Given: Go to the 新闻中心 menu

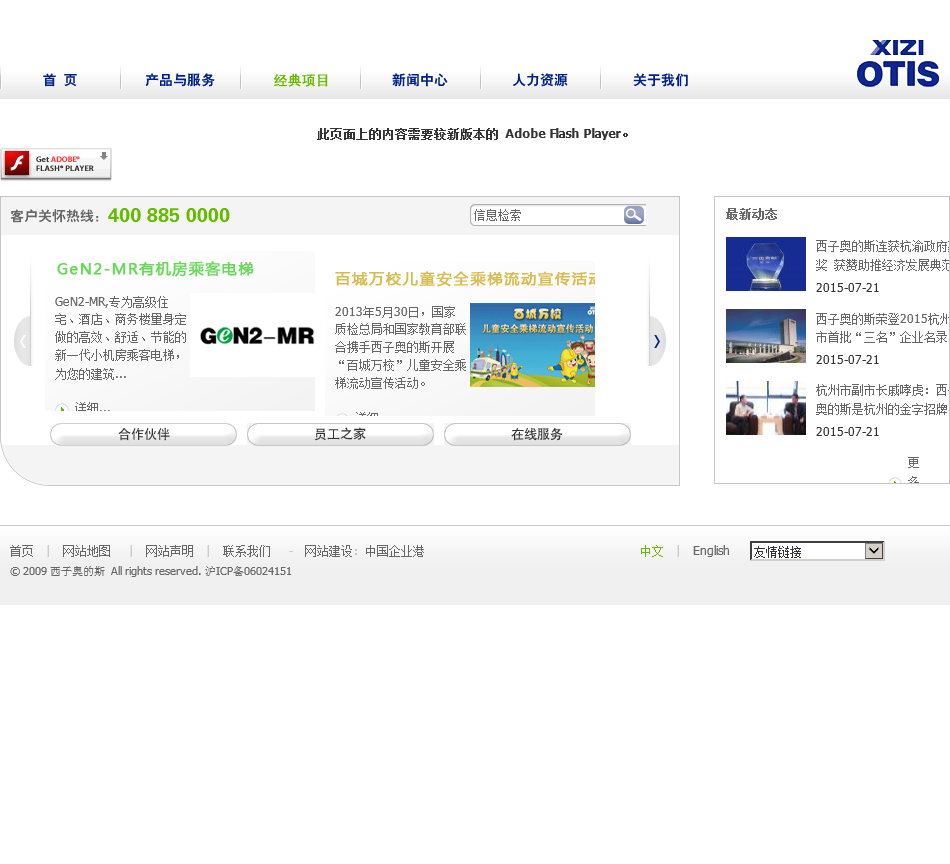Looking at the screenshot, I should 419,80.
